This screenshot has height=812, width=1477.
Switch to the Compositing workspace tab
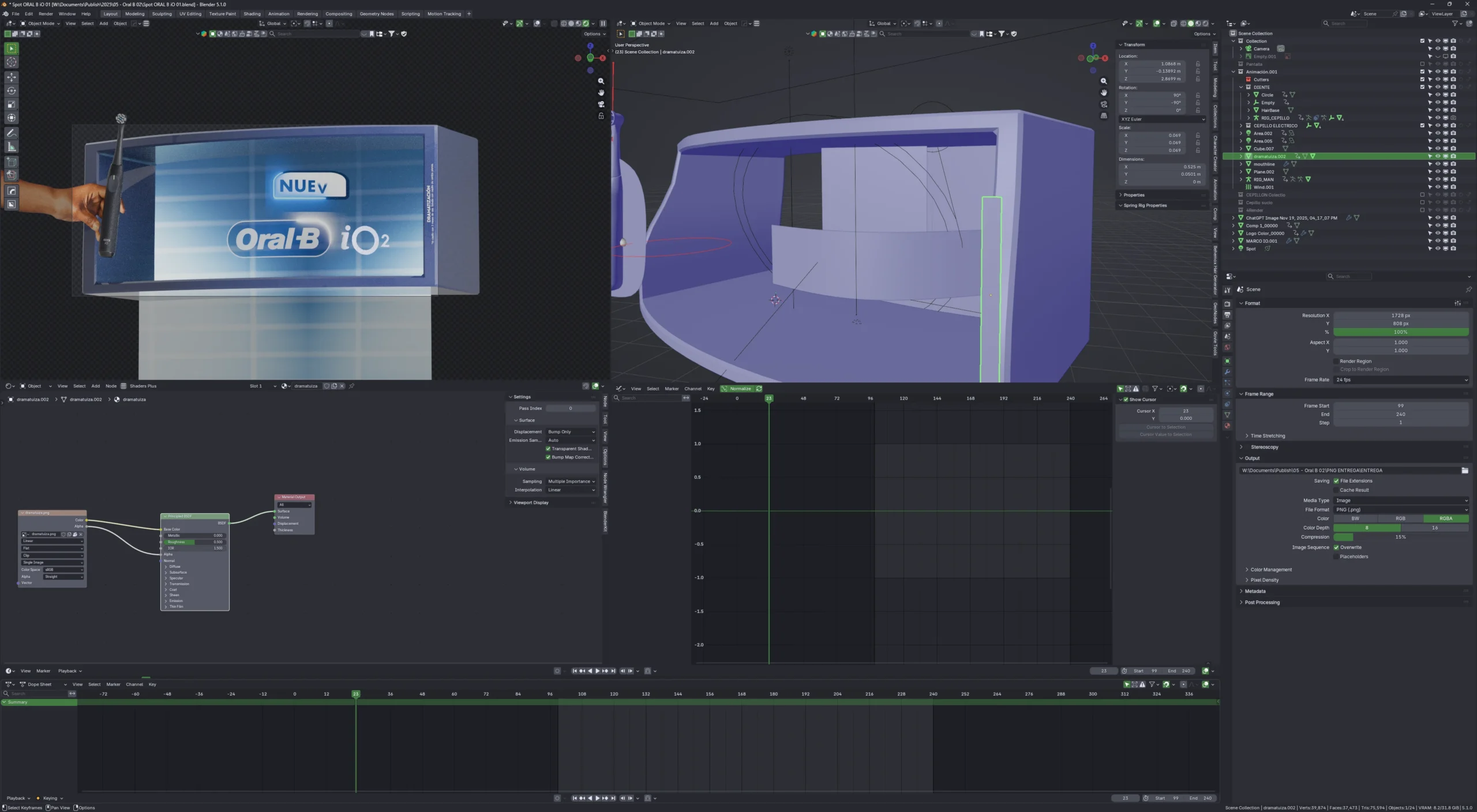click(339, 14)
